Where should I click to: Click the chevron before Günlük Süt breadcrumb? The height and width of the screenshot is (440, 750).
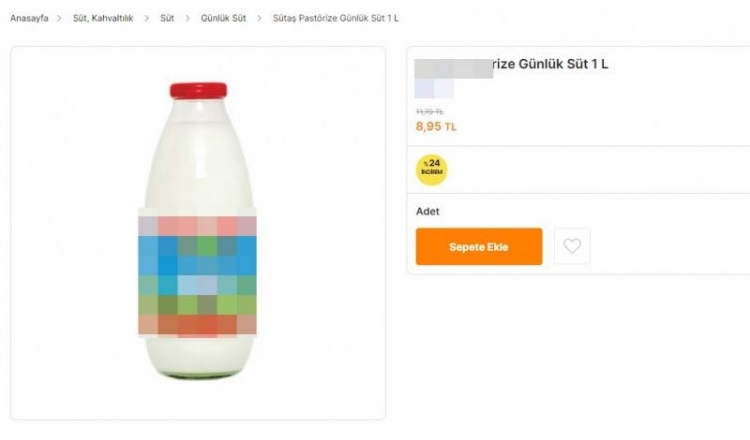pos(188,19)
